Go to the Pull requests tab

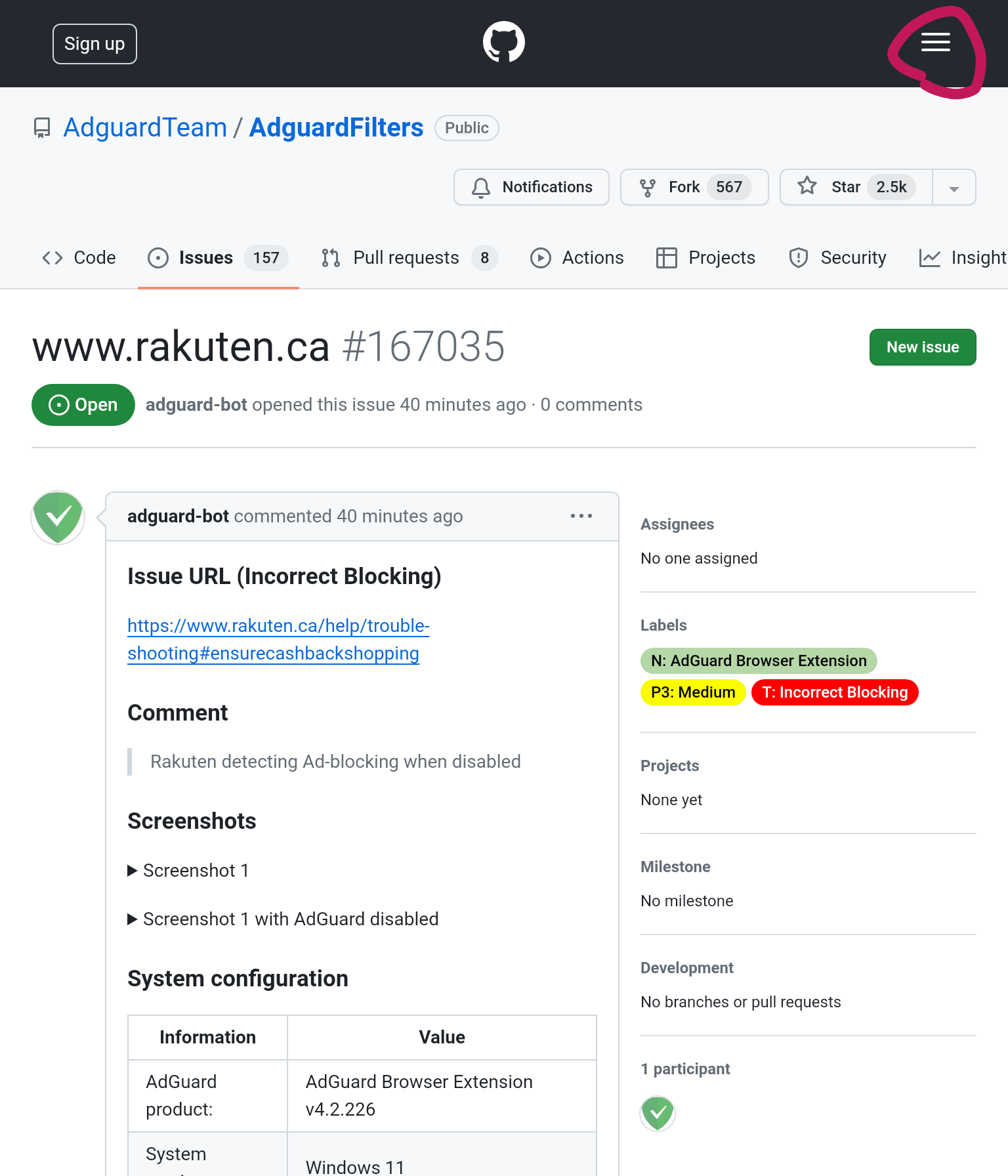pyautogui.click(x=409, y=258)
